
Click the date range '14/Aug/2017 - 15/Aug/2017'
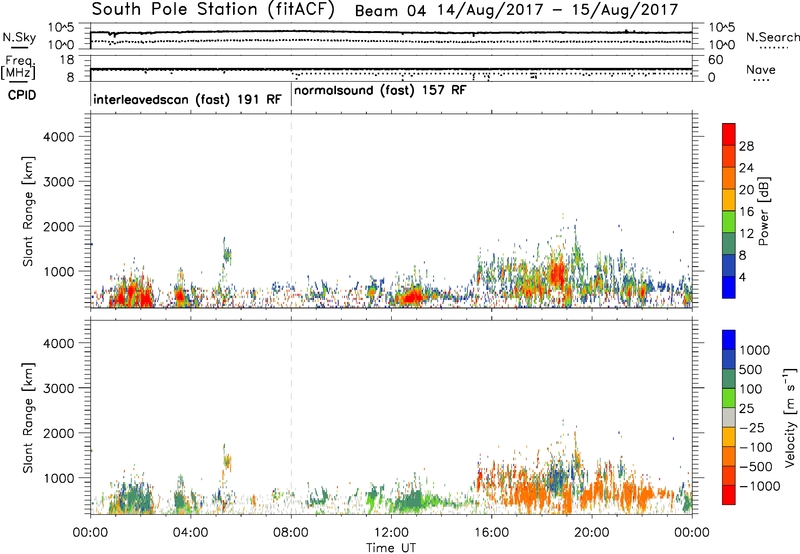(558, 10)
